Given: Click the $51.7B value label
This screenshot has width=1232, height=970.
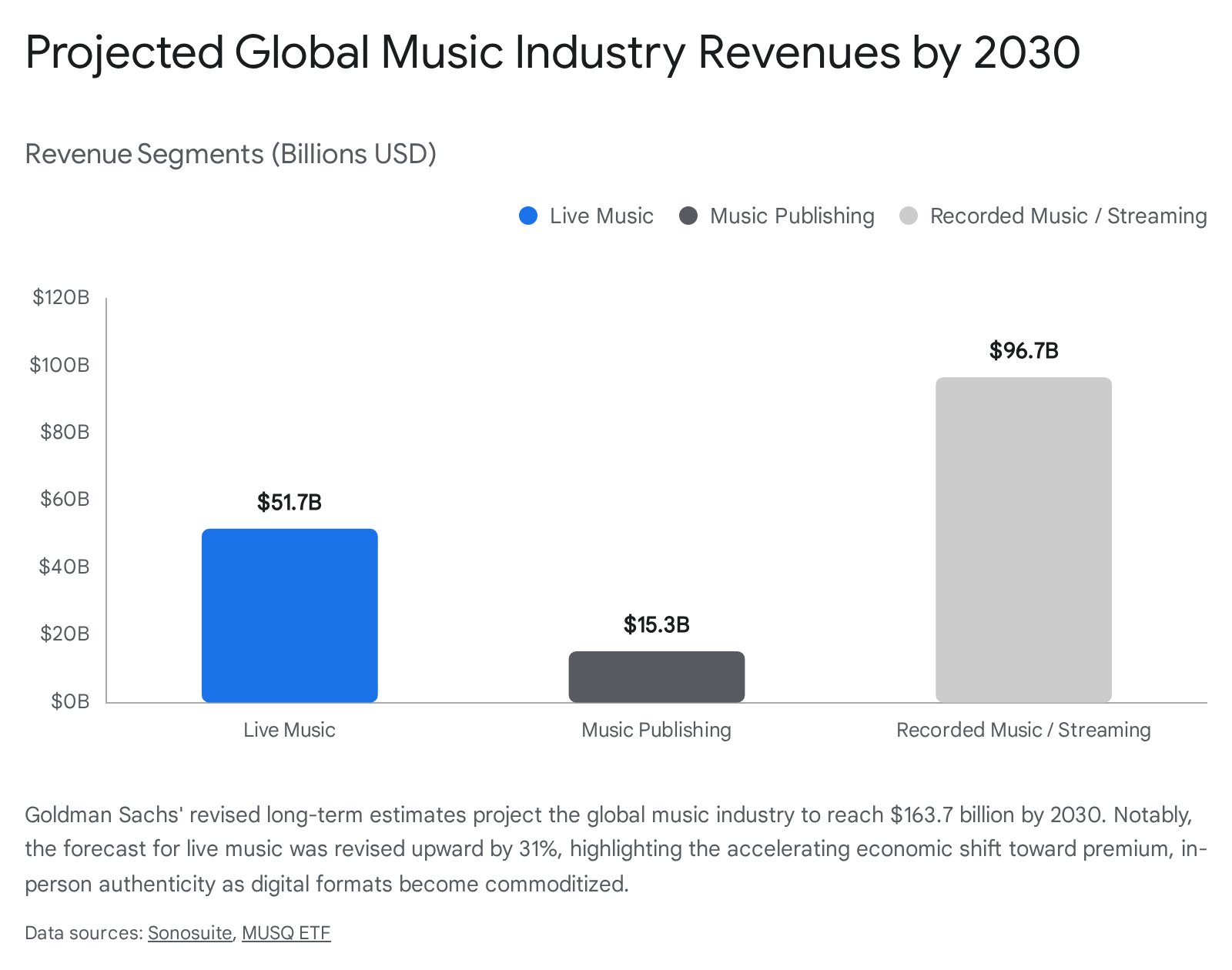Looking at the screenshot, I should [x=290, y=503].
